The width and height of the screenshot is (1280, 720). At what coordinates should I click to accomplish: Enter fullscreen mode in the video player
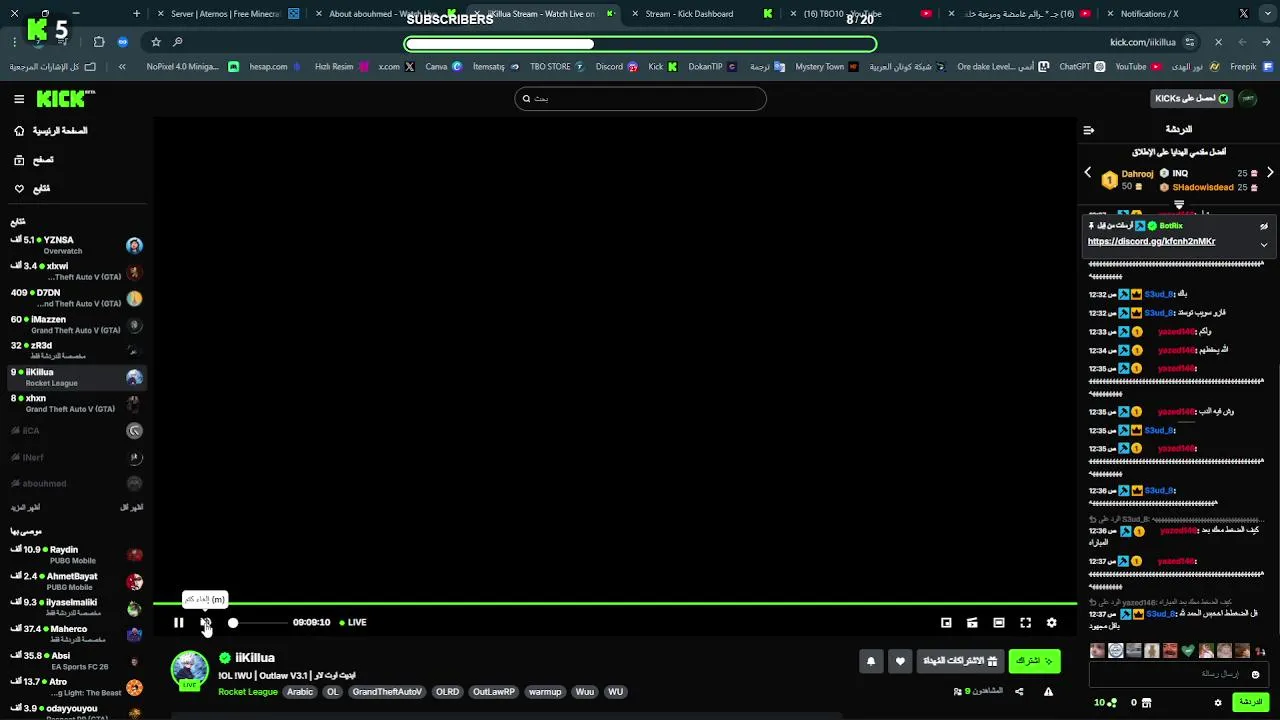coord(1025,622)
